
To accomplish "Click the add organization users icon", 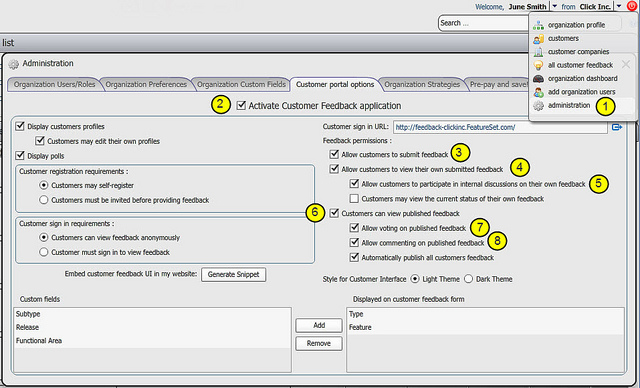I will (538, 92).
